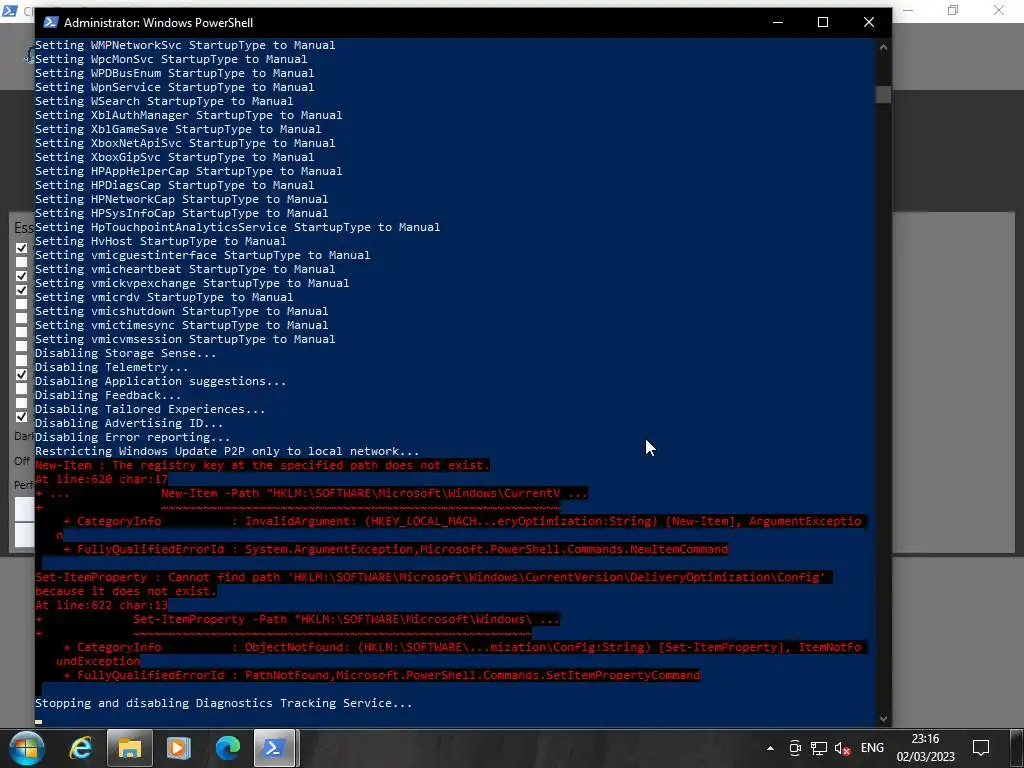
Task: Click the 'Setting XboxGipSvc StartupType to Manual' line
Action: pyautogui.click(x=174, y=157)
